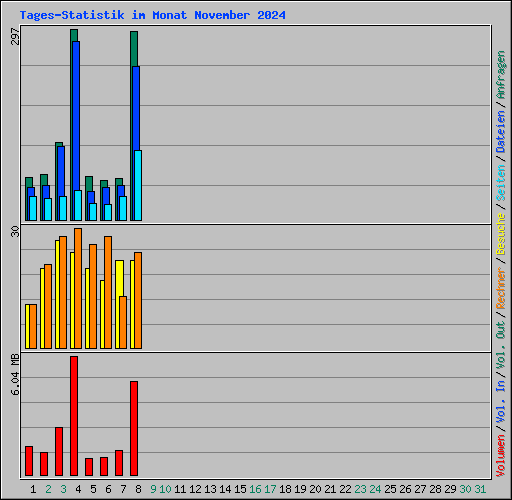This screenshot has width=512, height=500.
Task: Click day label "1" on the x-axis
Action: [33, 489]
